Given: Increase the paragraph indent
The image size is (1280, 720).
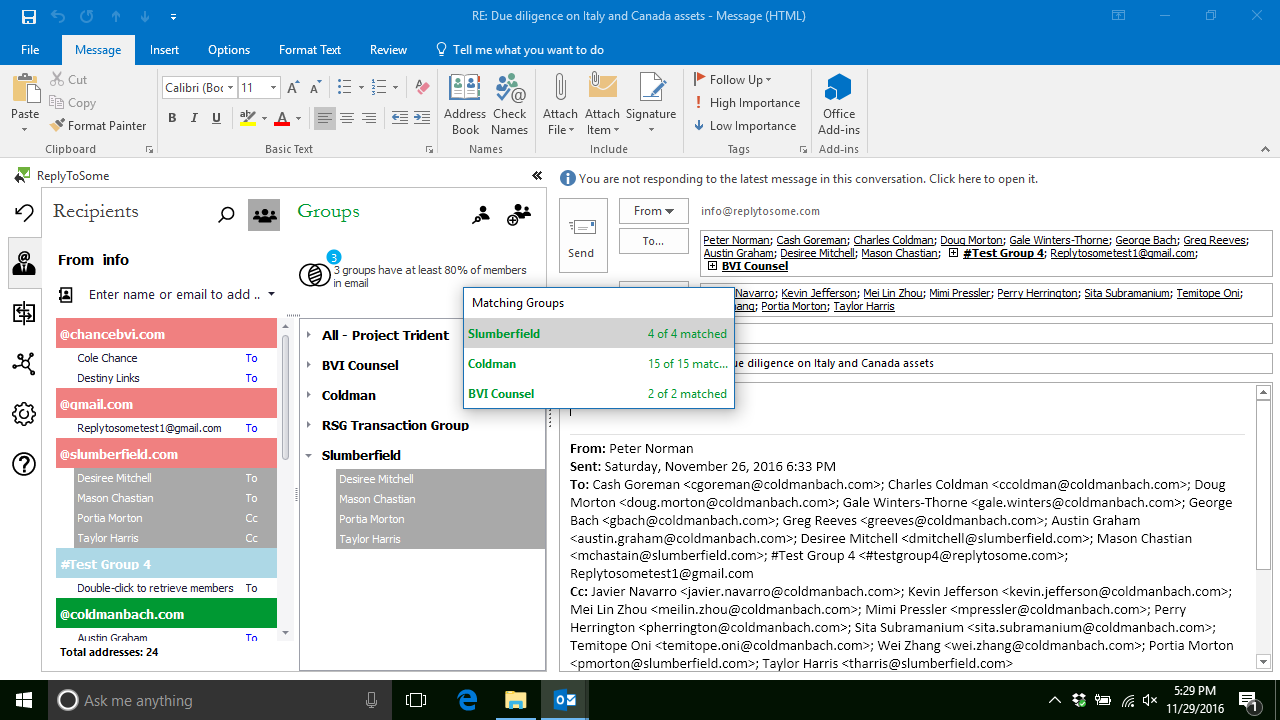Looking at the screenshot, I should pos(422,118).
